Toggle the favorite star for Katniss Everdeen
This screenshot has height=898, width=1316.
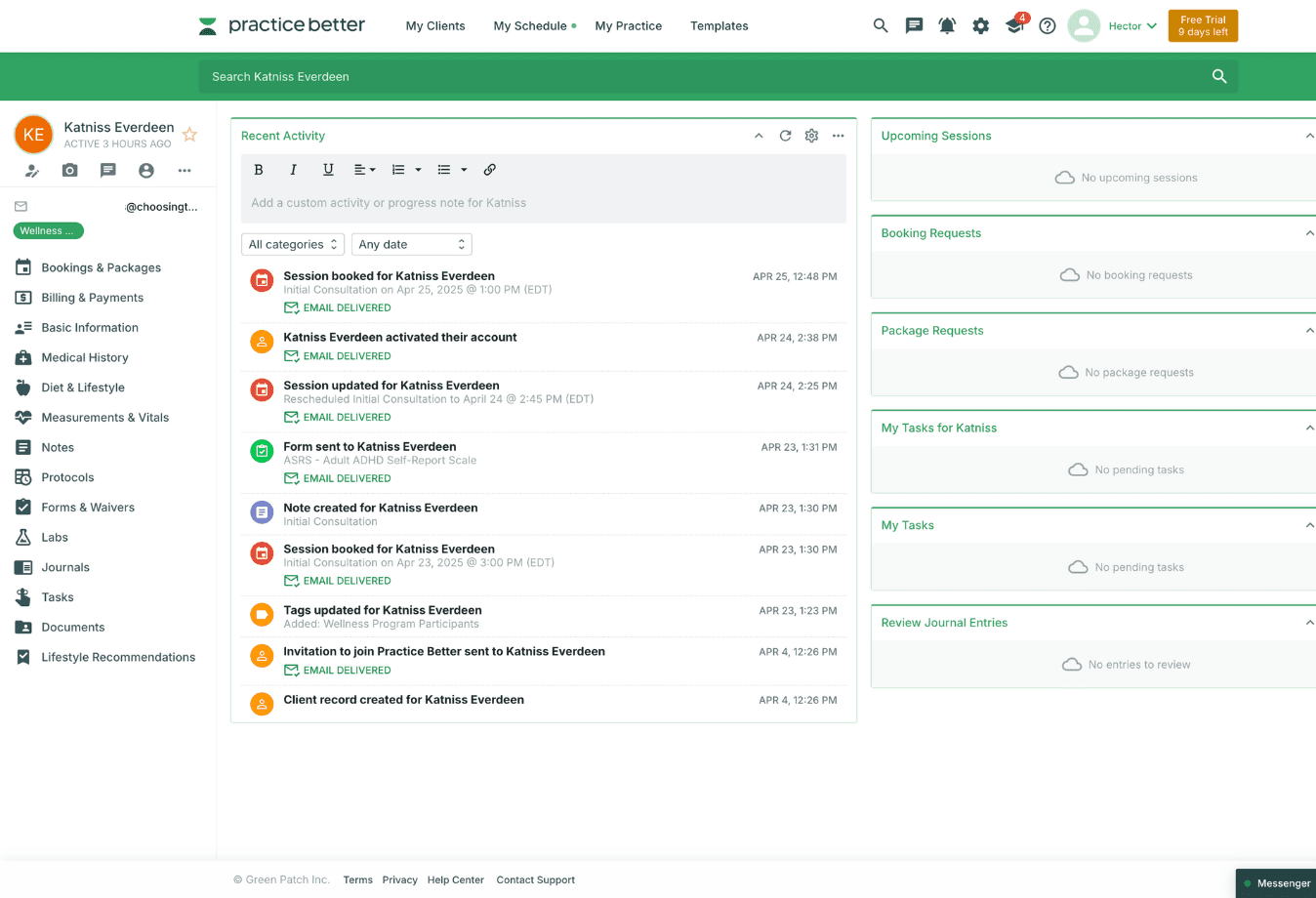(190, 135)
